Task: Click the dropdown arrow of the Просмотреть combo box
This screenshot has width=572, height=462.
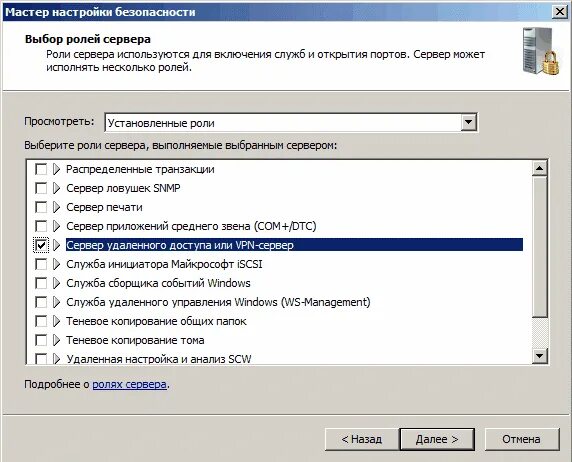Action: [x=468, y=123]
